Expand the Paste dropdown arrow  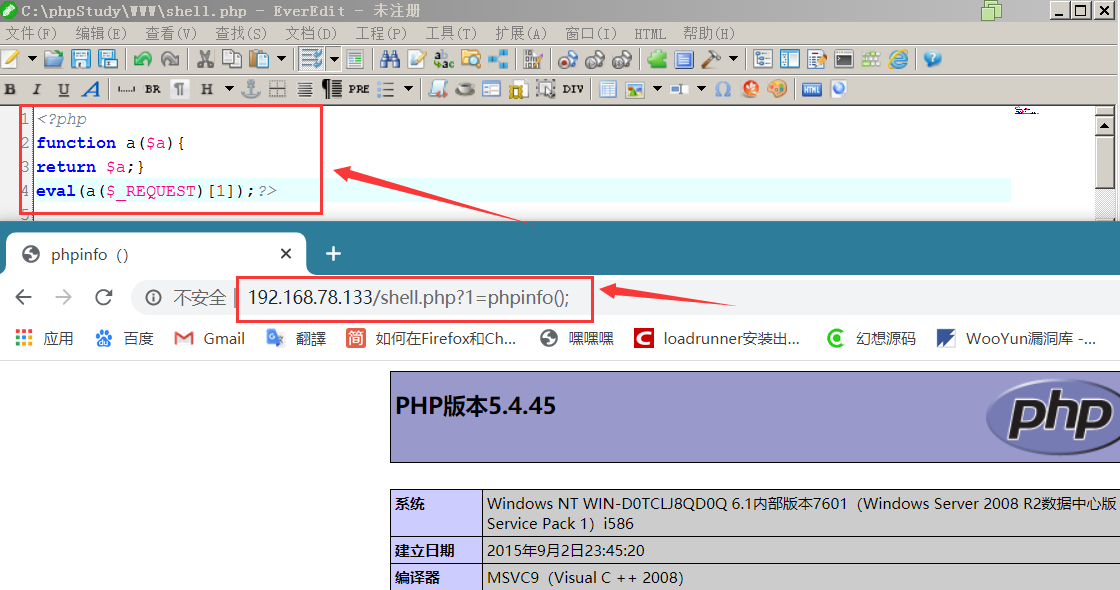281,59
